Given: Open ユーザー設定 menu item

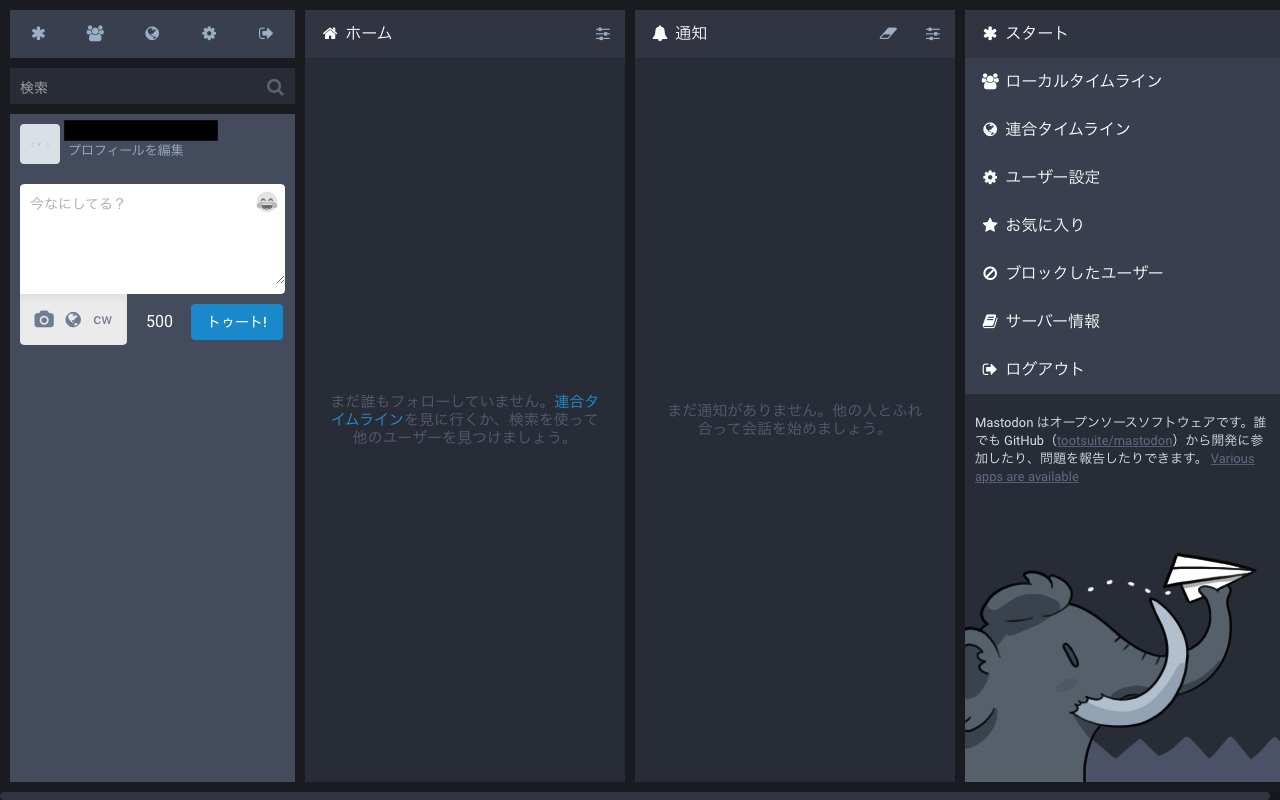Looking at the screenshot, I should tap(1122, 177).
